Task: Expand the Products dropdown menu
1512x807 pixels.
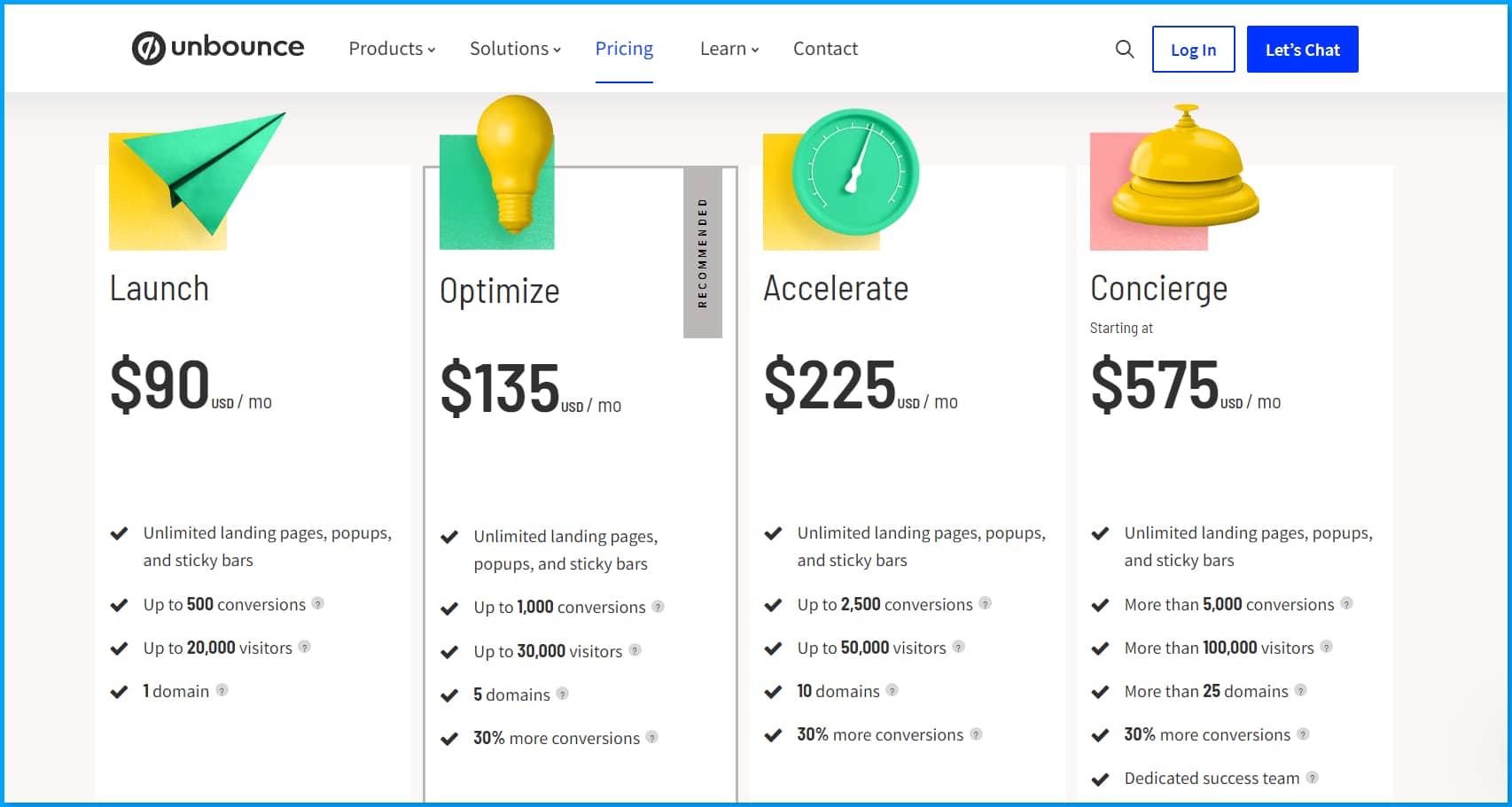Action: pyautogui.click(x=392, y=49)
